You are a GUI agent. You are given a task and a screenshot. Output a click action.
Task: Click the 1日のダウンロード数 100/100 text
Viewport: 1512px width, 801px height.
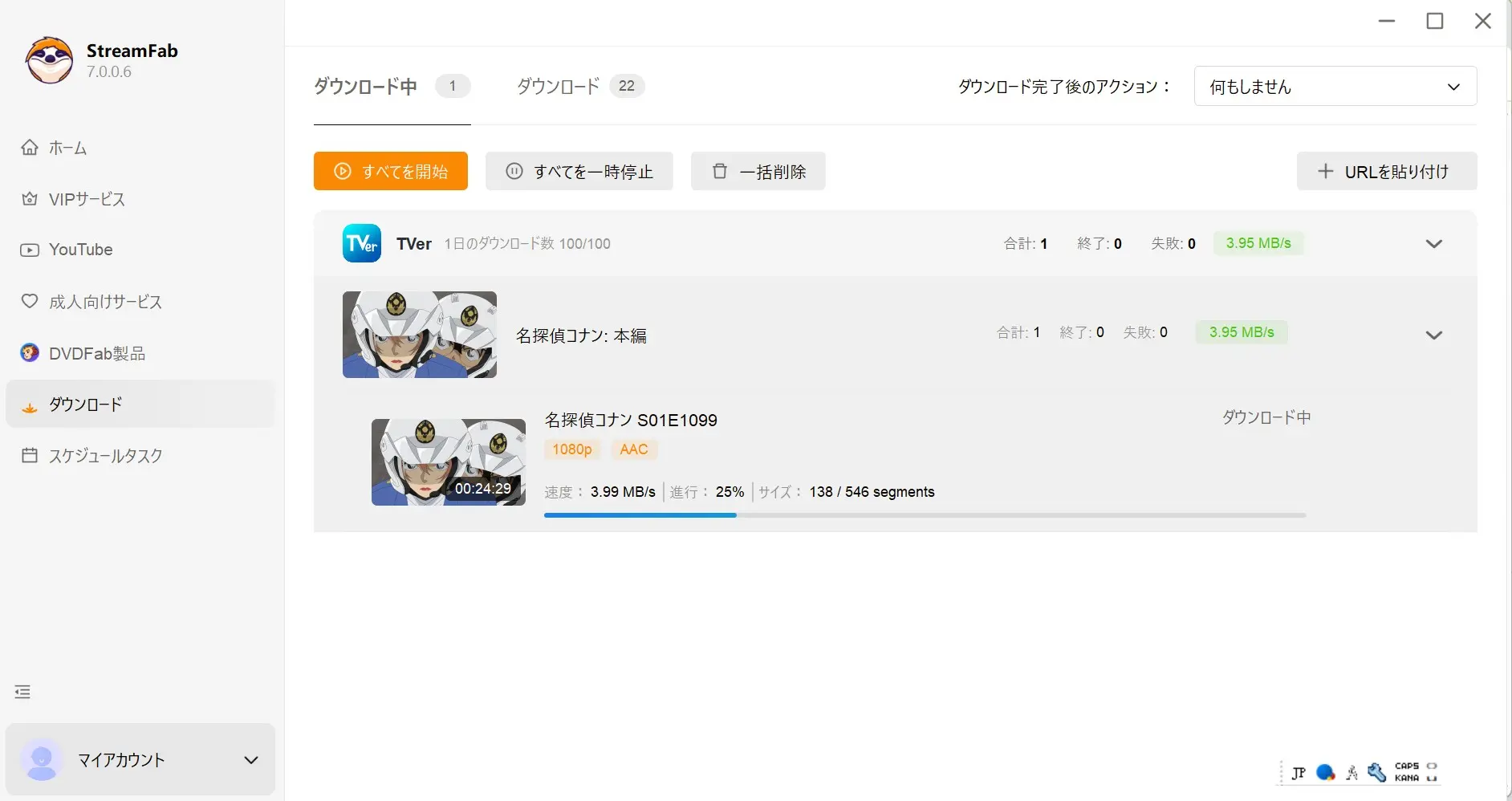[x=527, y=243]
